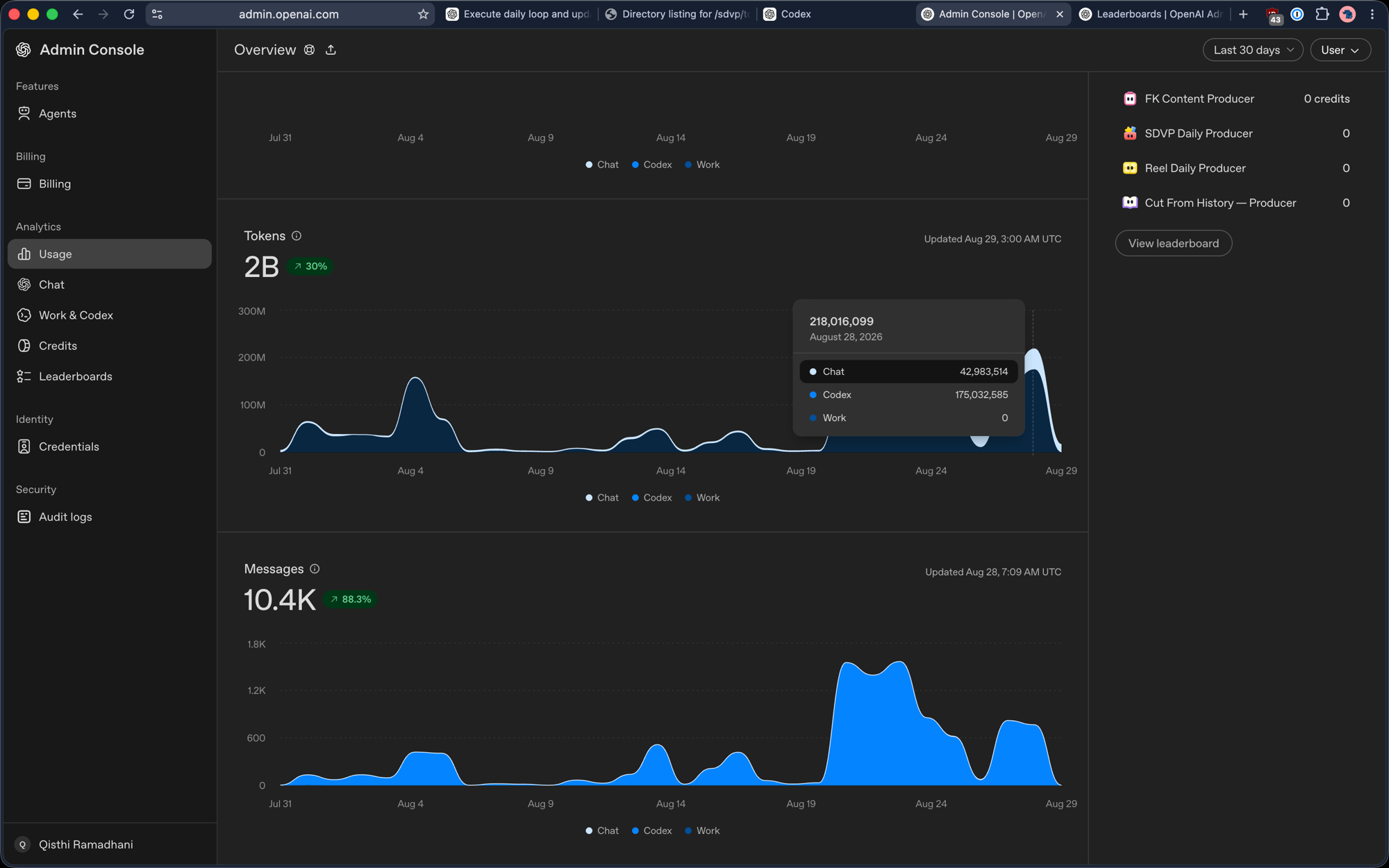Open Work & Codex icon in sidebar

click(24, 315)
